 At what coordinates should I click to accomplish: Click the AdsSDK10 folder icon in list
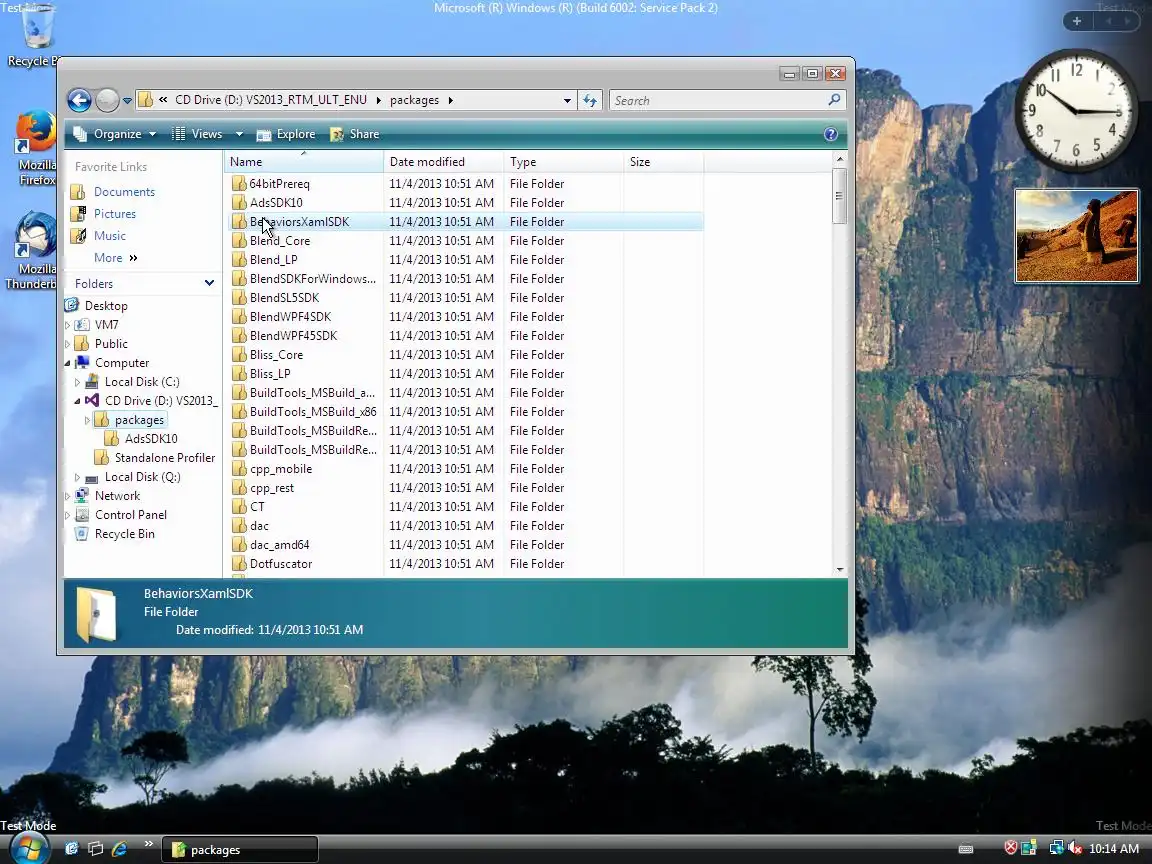point(239,202)
